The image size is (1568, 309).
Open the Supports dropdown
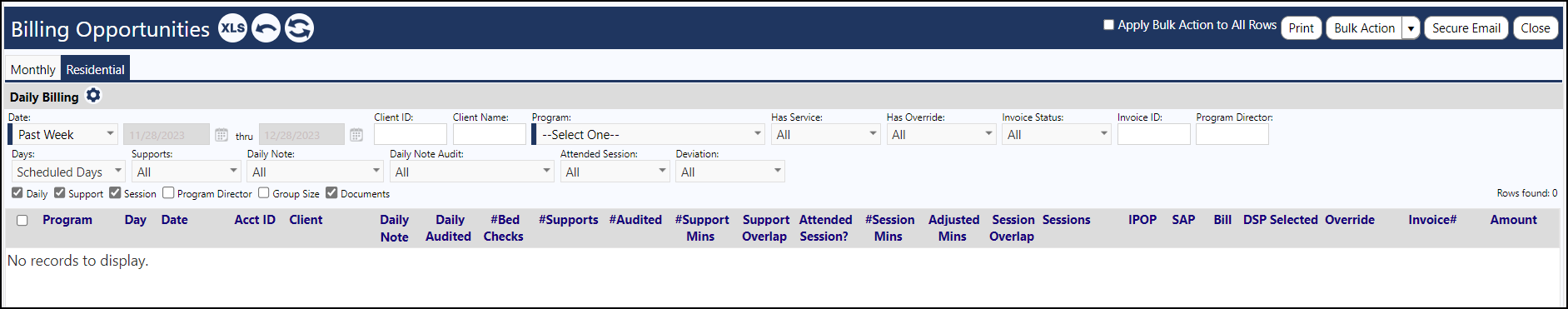click(x=187, y=172)
